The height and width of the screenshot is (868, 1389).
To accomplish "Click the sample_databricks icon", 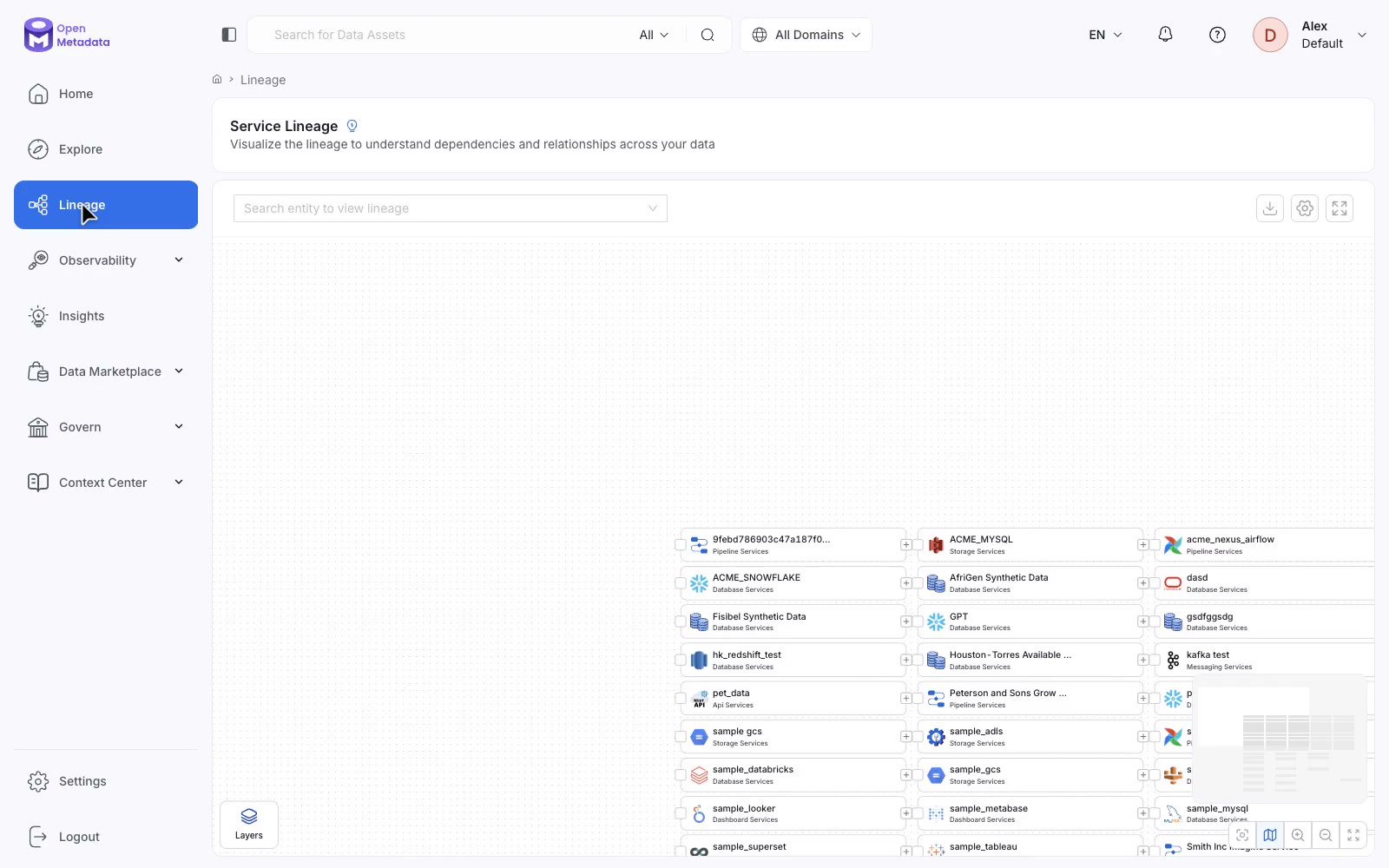I will tap(699, 775).
